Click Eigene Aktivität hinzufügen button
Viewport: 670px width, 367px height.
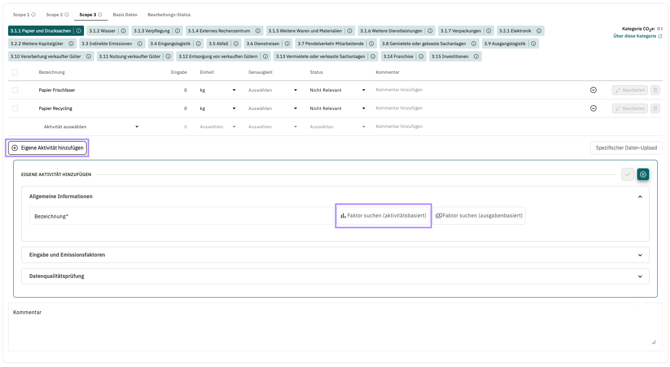(47, 148)
